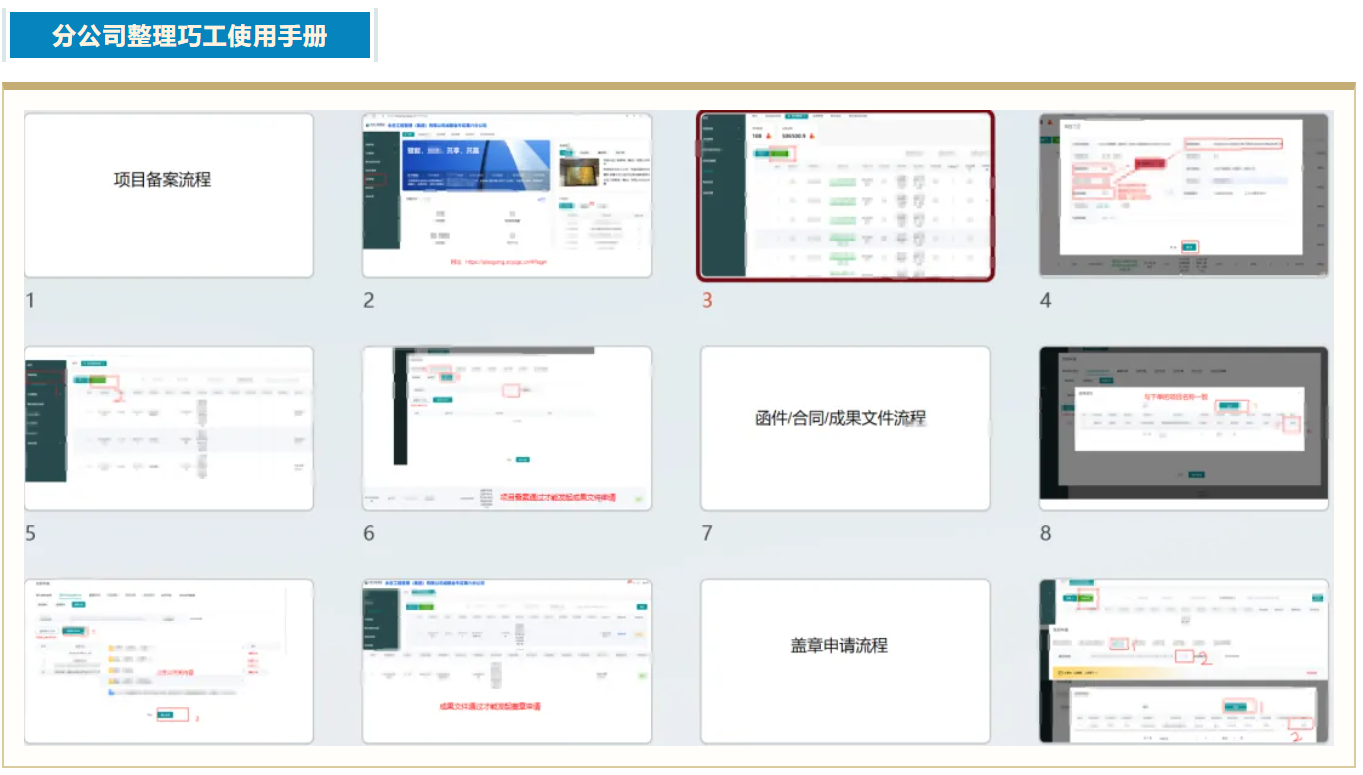Select the slide 1 thumbnail titled 项目备案流程
Viewport: 1363px width, 775px height.
[168, 195]
